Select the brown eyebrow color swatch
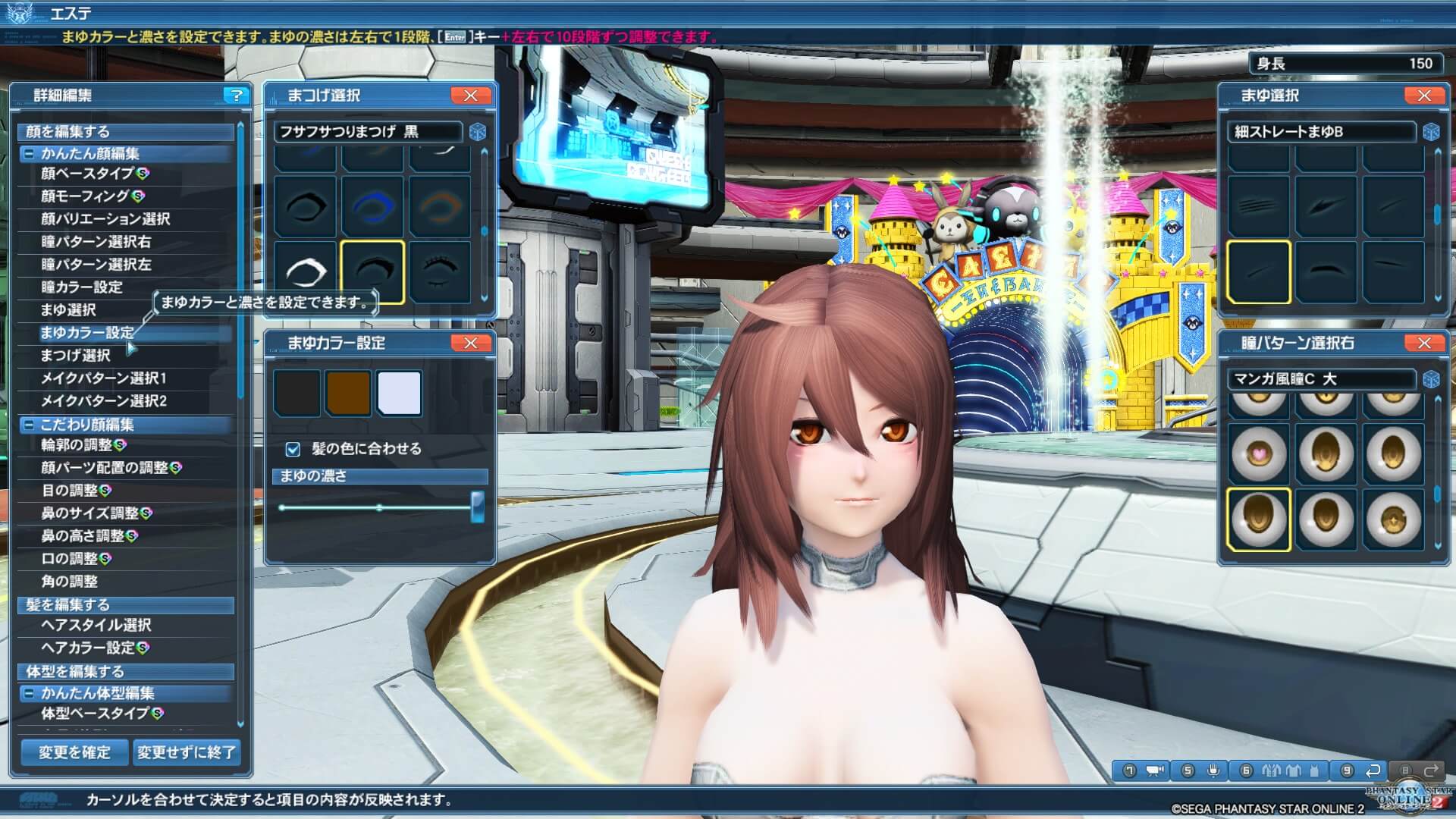This screenshot has height=819, width=1456. tap(348, 393)
